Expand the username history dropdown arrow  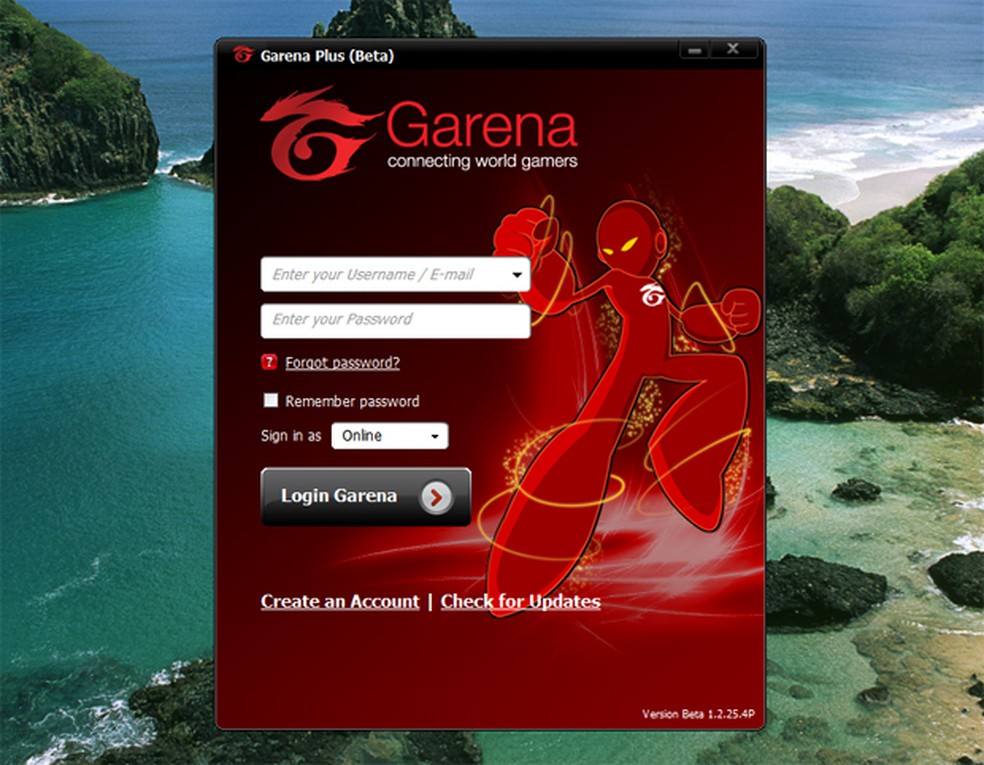(517, 275)
